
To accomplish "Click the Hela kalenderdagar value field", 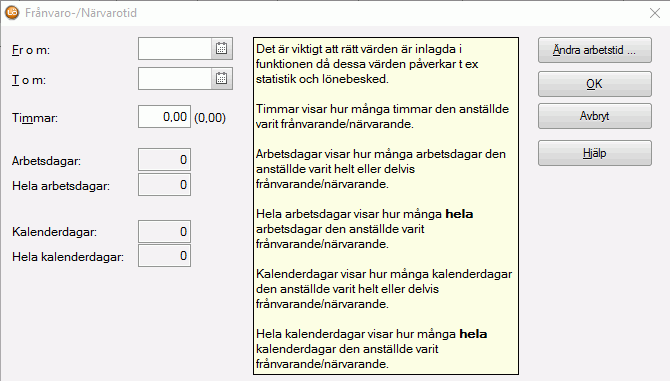I will point(165,256).
